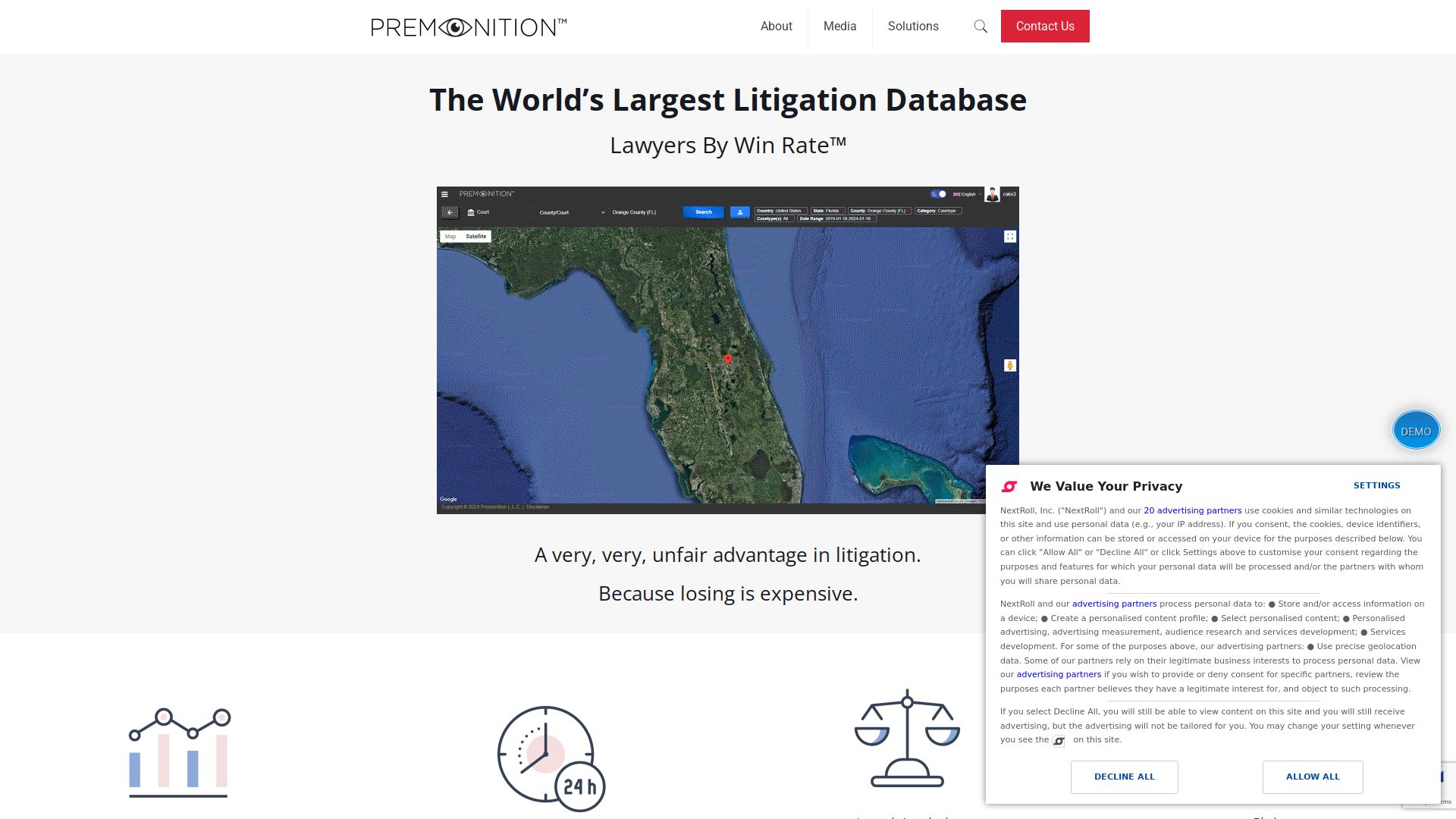The width and height of the screenshot is (1456, 819).
Task: Click advertising partners link in second paragraph
Action: click(x=1114, y=604)
